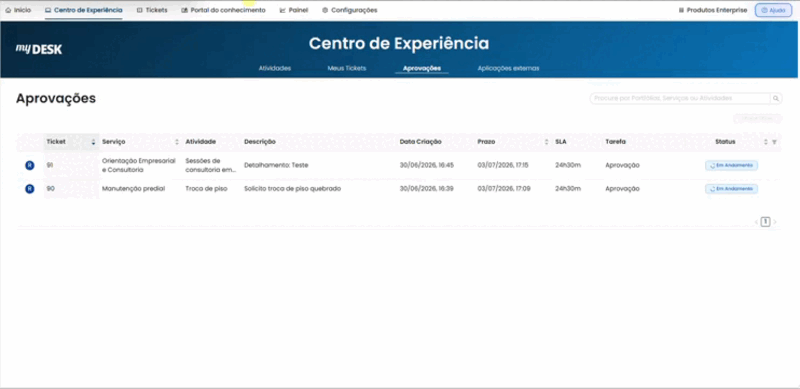Click creation date 30/06/2026, 16:45
800x389 pixels.
pyautogui.click(x=427, y=165)
